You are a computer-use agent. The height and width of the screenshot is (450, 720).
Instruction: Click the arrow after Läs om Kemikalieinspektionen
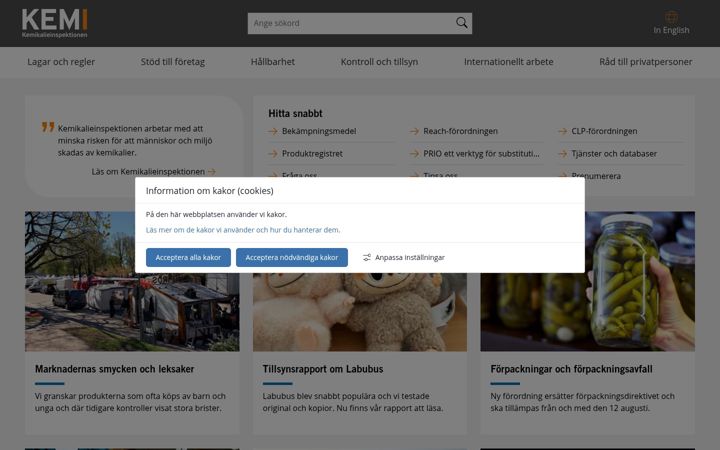(x=212, y=172)
